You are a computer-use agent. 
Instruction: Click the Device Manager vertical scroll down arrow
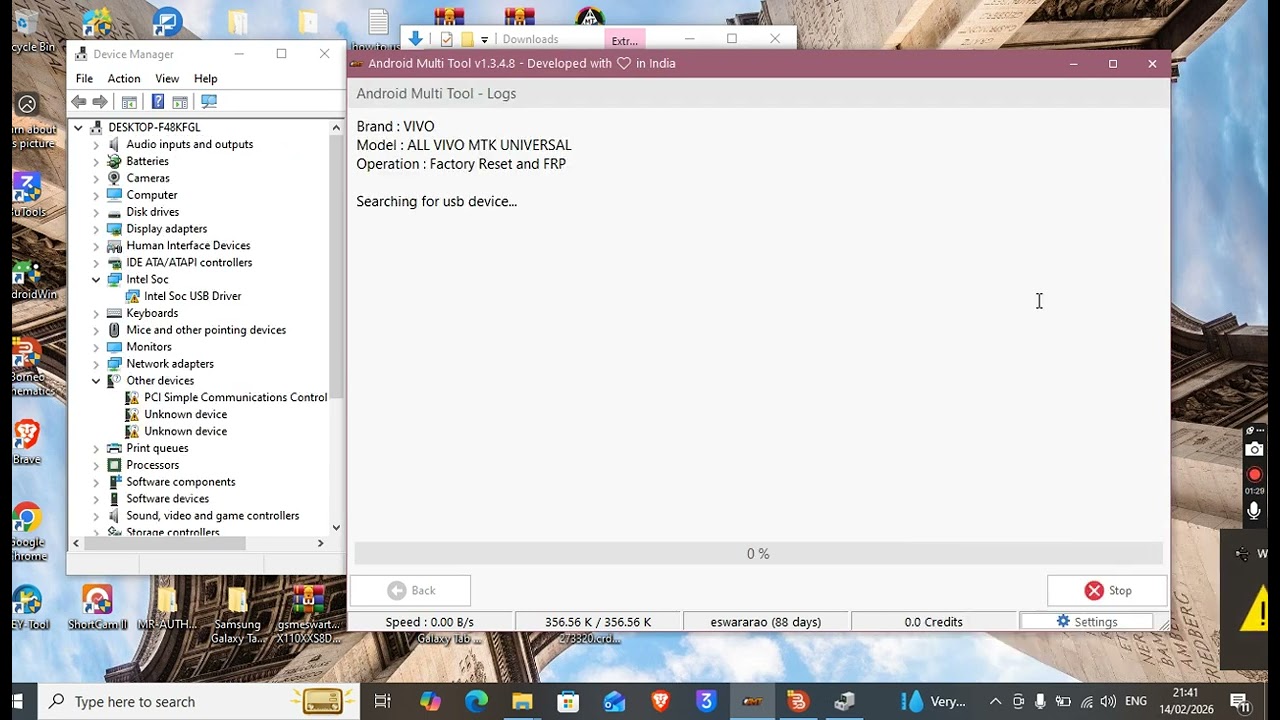pyautogui.click(x=336, y=527)
